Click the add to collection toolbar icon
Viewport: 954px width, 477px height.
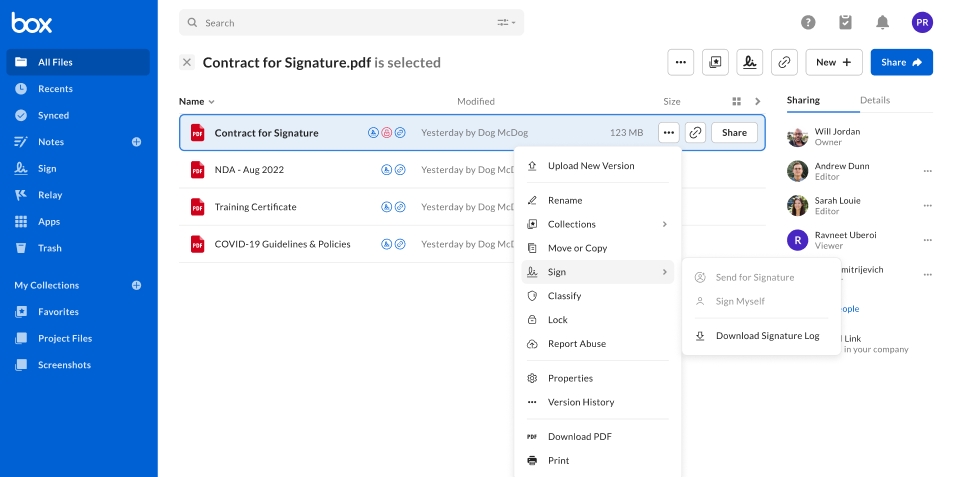click(715, 62)
